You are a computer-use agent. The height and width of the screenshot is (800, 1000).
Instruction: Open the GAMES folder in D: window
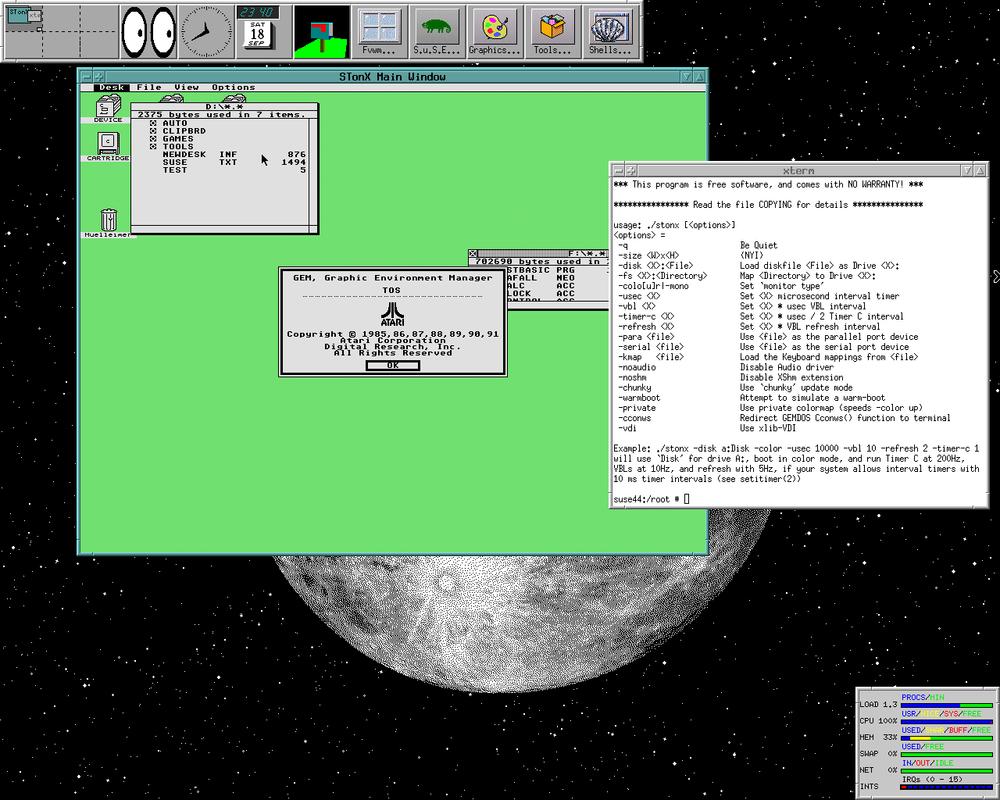(x=171, y=138)
